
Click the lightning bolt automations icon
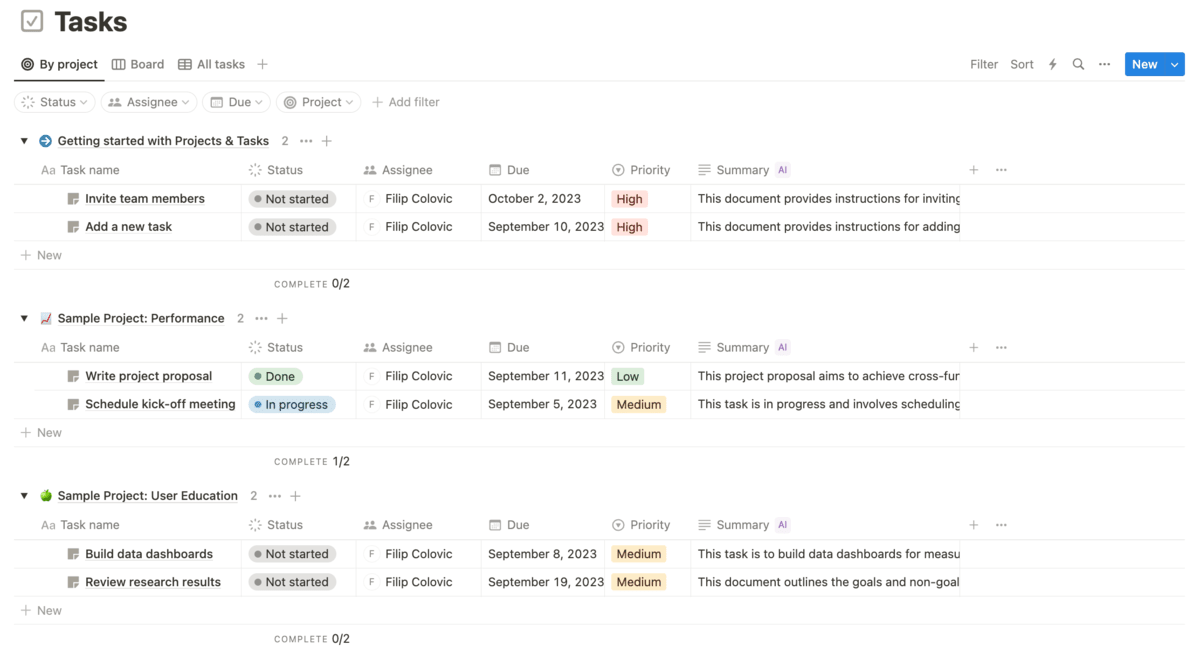1052,64
